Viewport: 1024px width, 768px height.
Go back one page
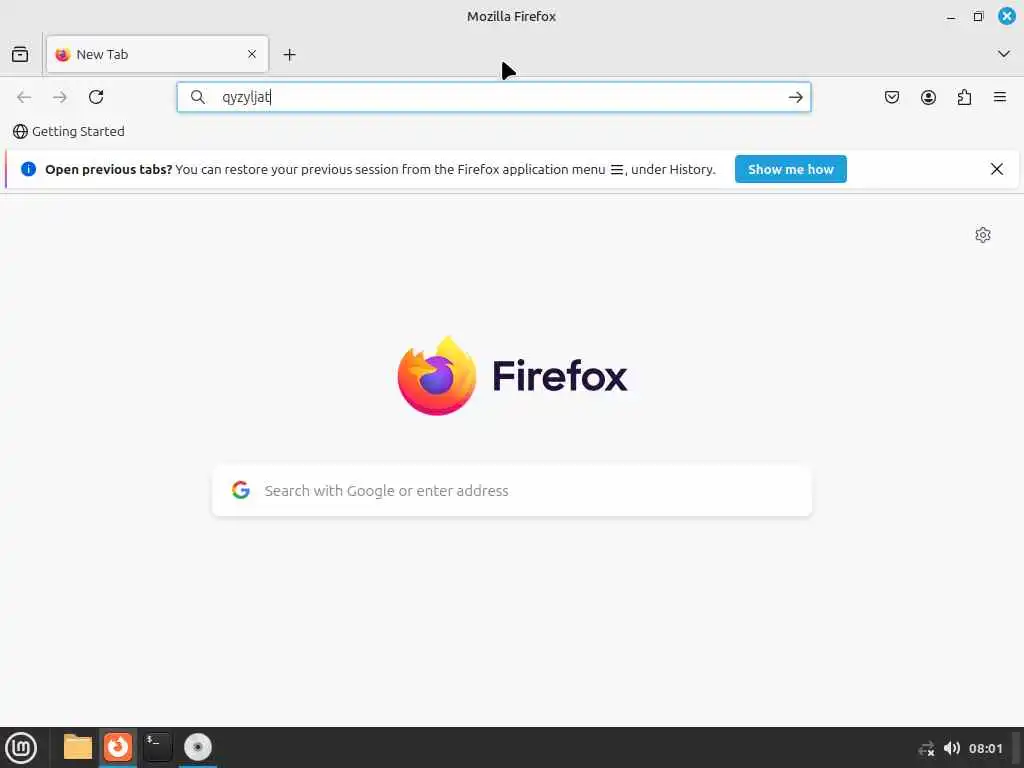(24, 97)
